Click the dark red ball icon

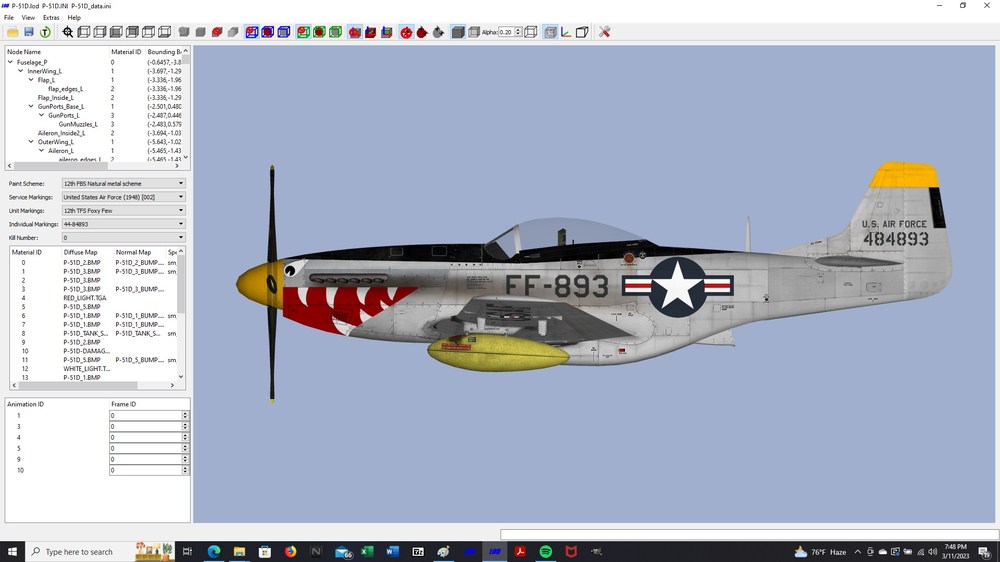(422, 32)
